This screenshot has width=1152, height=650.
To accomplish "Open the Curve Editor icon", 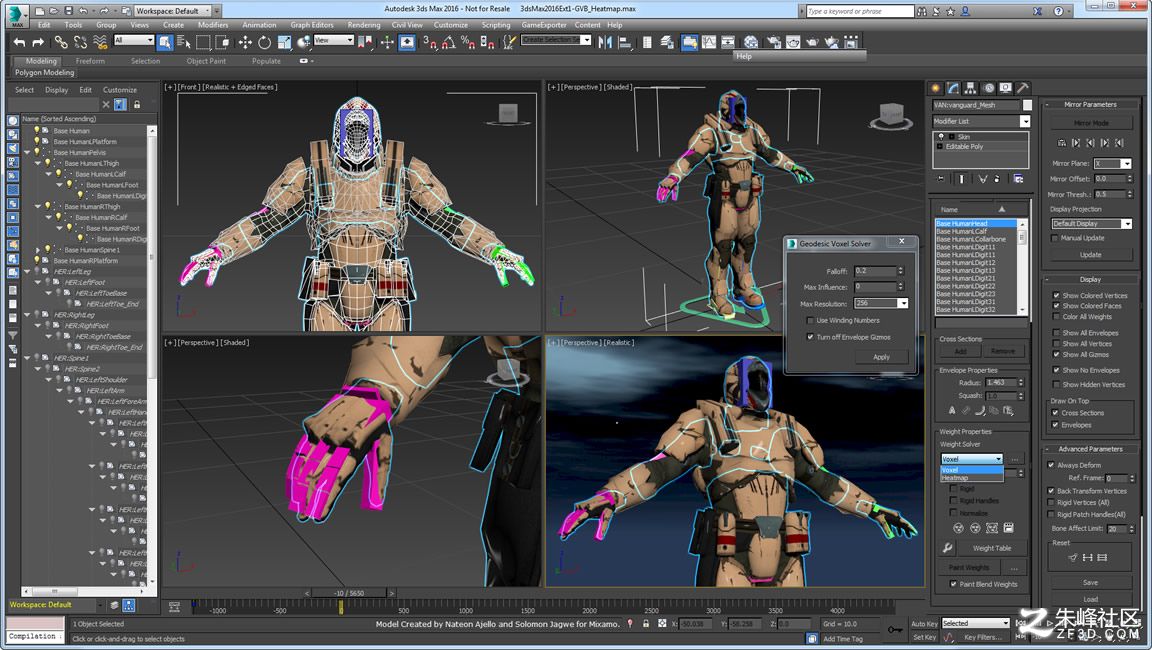I will coord(708,43).
